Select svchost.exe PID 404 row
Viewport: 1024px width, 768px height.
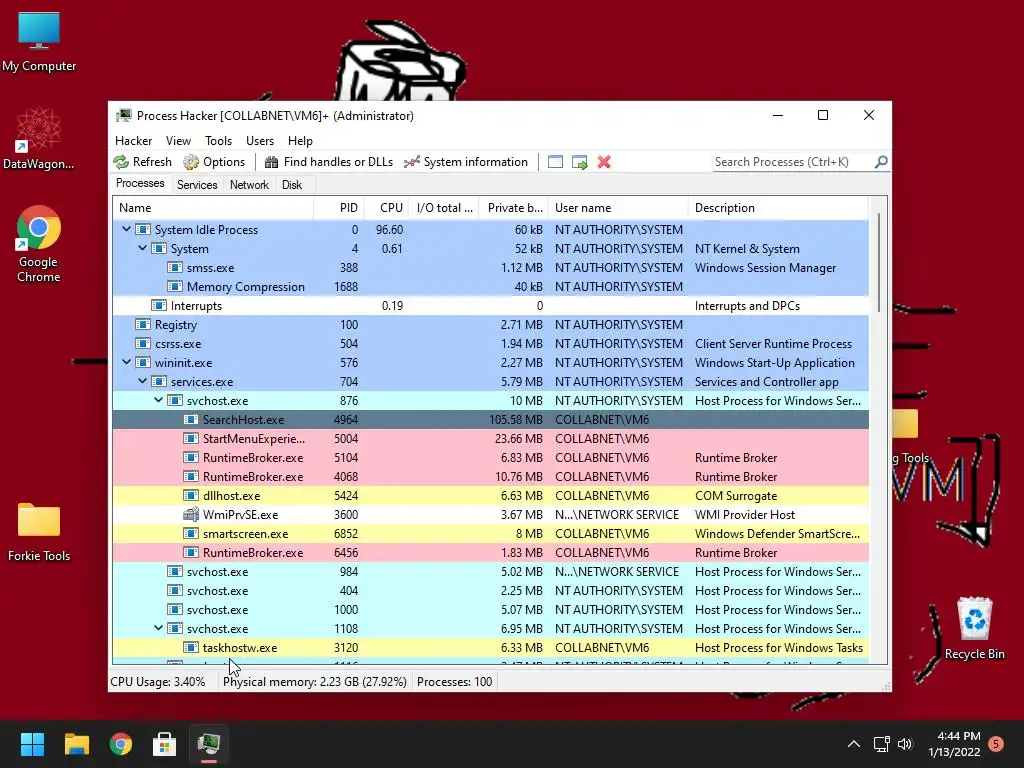click(x=490, y=590)
